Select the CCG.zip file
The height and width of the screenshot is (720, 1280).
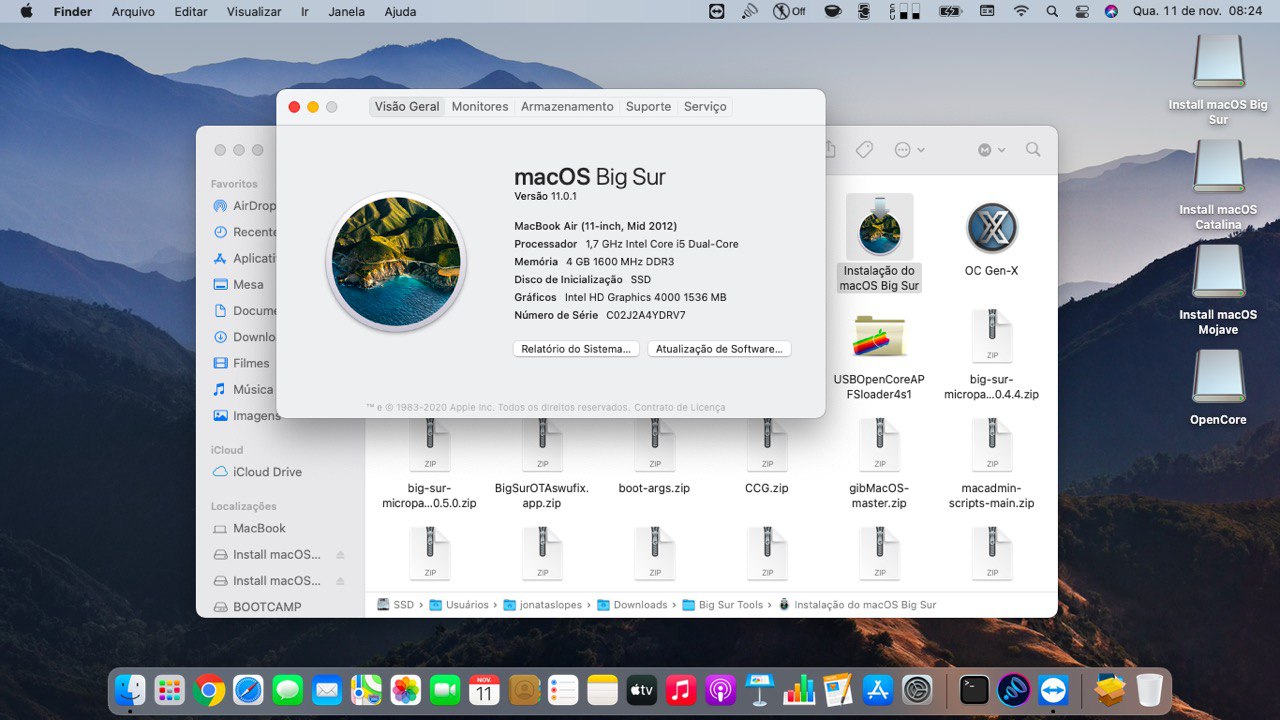tap(767, 455)
